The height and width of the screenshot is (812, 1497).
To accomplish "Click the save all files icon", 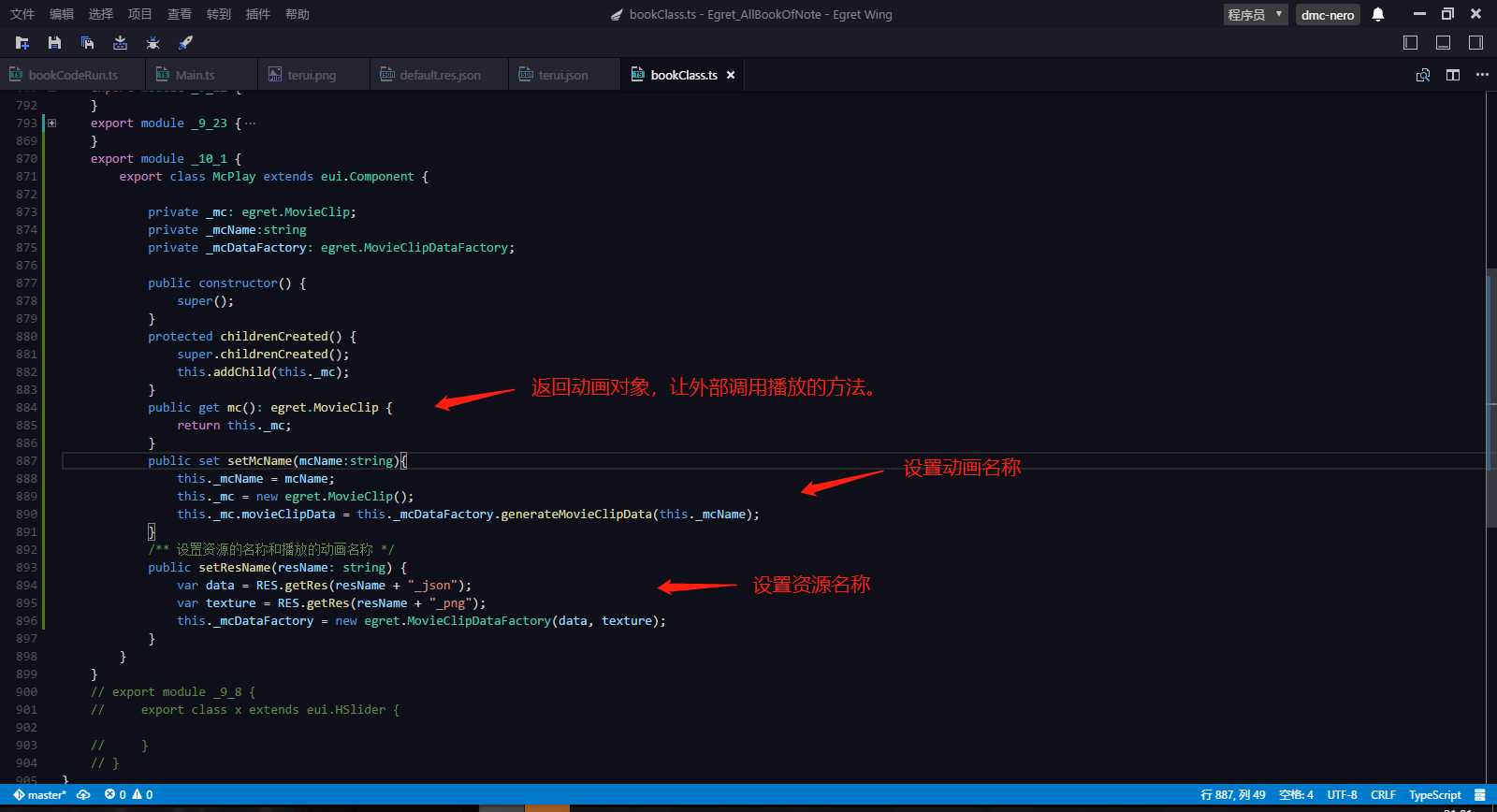I will (x=87, y=43).
